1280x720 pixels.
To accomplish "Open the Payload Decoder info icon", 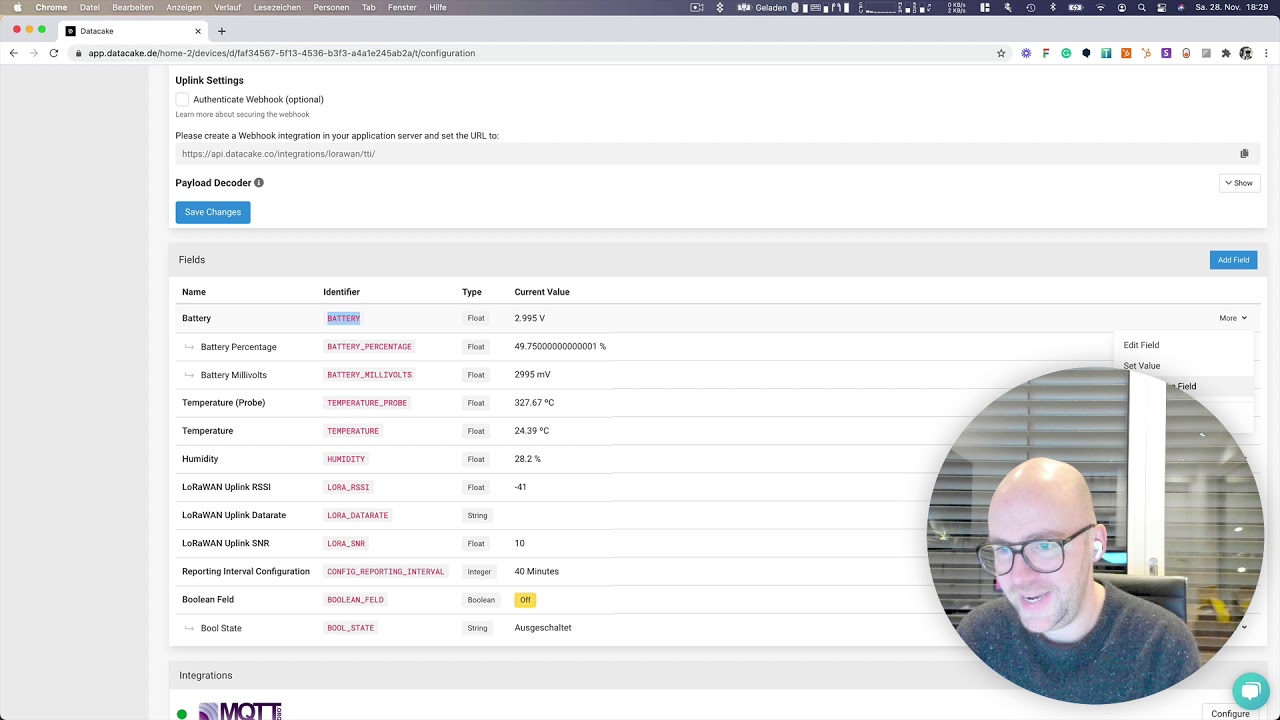I will point(259,183).
